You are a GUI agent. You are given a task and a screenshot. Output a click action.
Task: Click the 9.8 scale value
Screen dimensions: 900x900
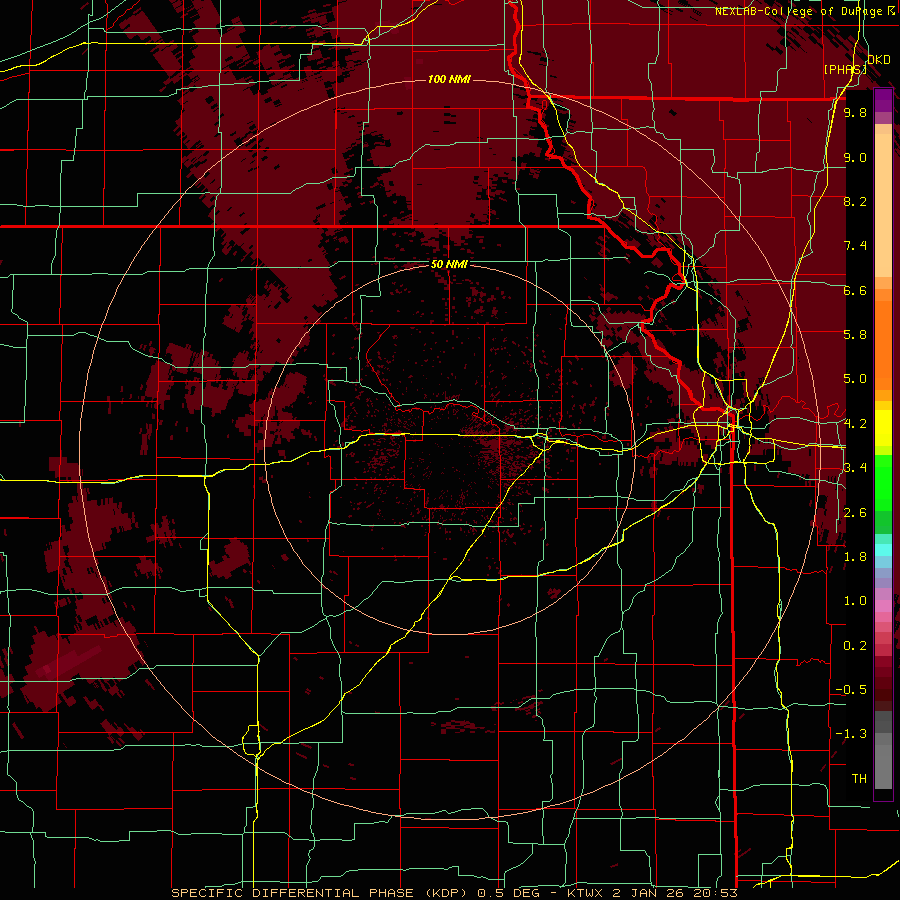pos(855,112)
